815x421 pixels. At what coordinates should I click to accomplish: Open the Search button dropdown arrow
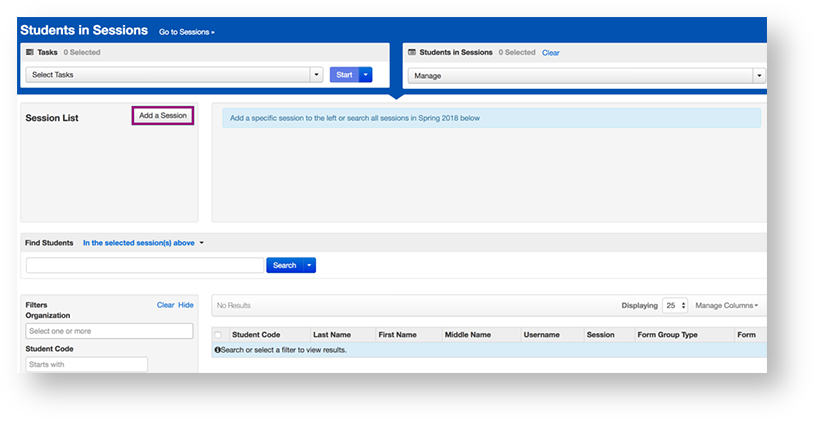pyautogui.click(x=309, y=266)
